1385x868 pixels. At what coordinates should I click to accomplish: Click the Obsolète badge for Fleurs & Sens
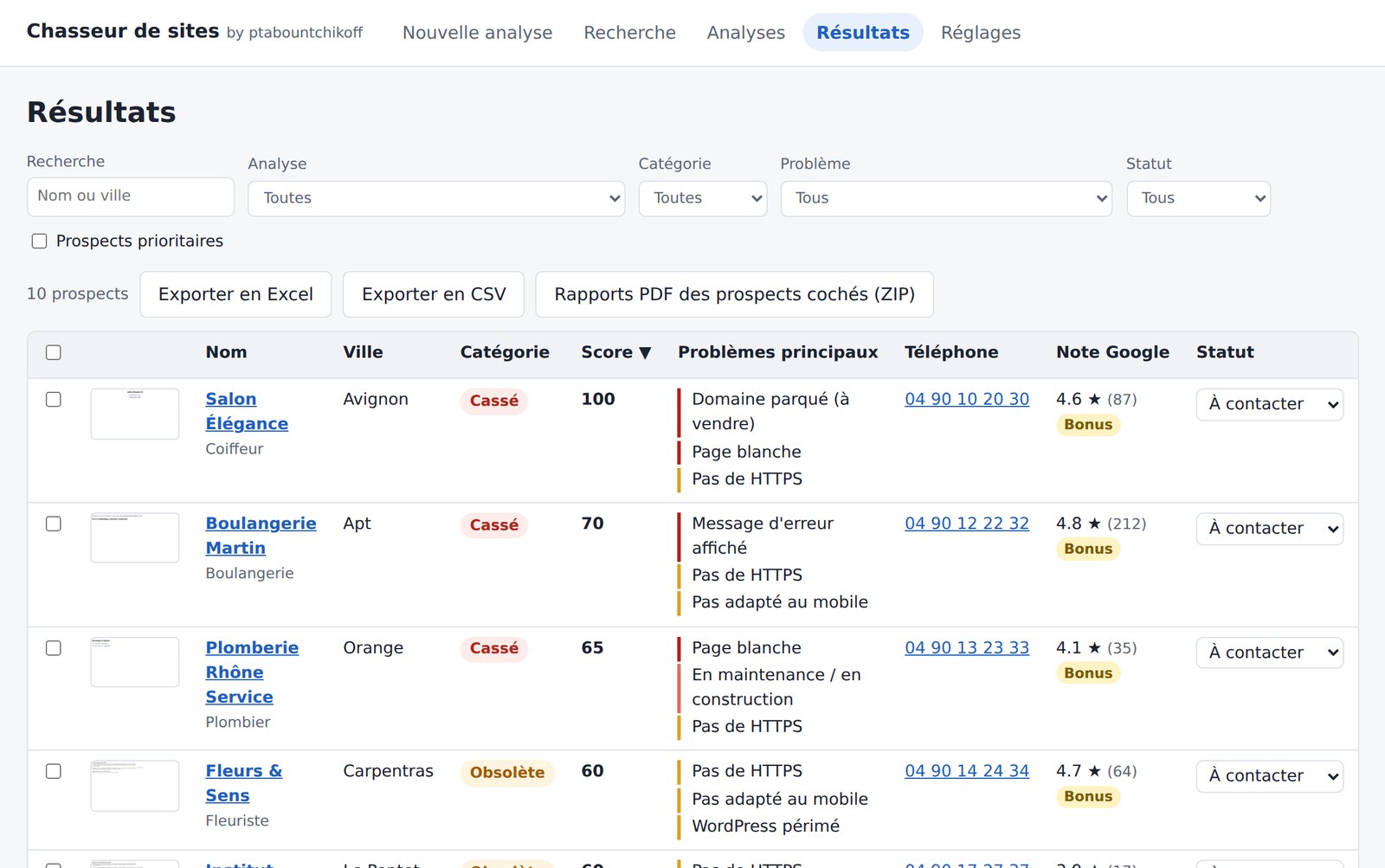click(507, 773)
